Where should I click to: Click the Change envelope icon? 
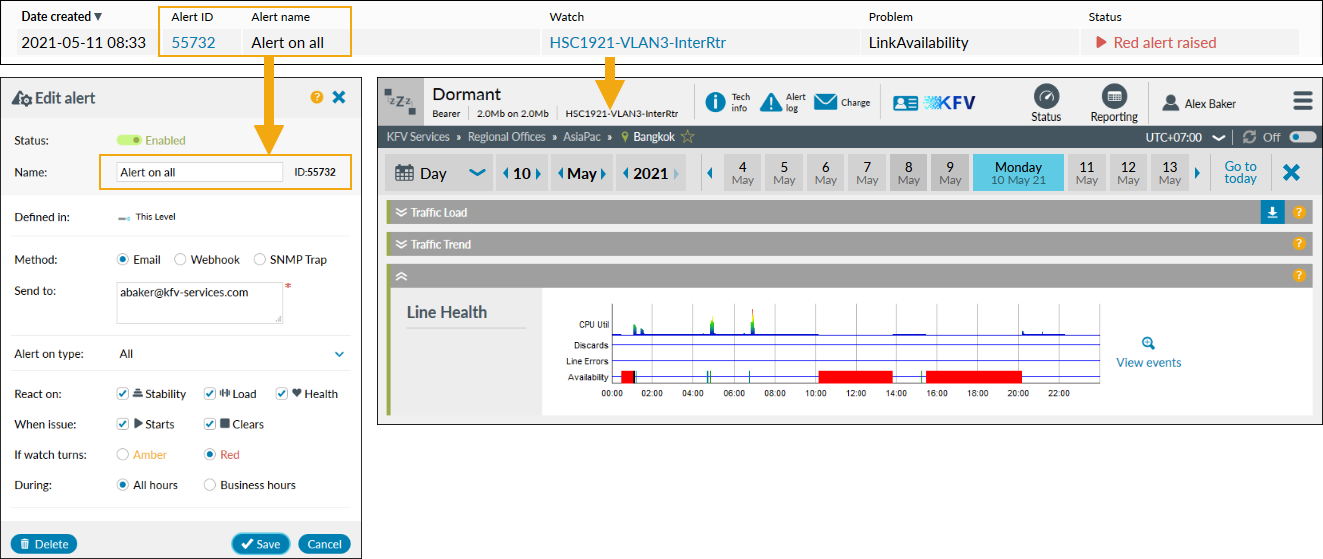point(825,102)
